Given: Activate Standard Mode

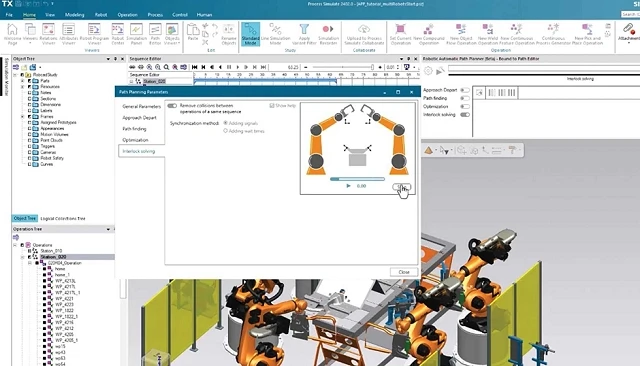Looking at the screenshot, I should tap(250, 34).
